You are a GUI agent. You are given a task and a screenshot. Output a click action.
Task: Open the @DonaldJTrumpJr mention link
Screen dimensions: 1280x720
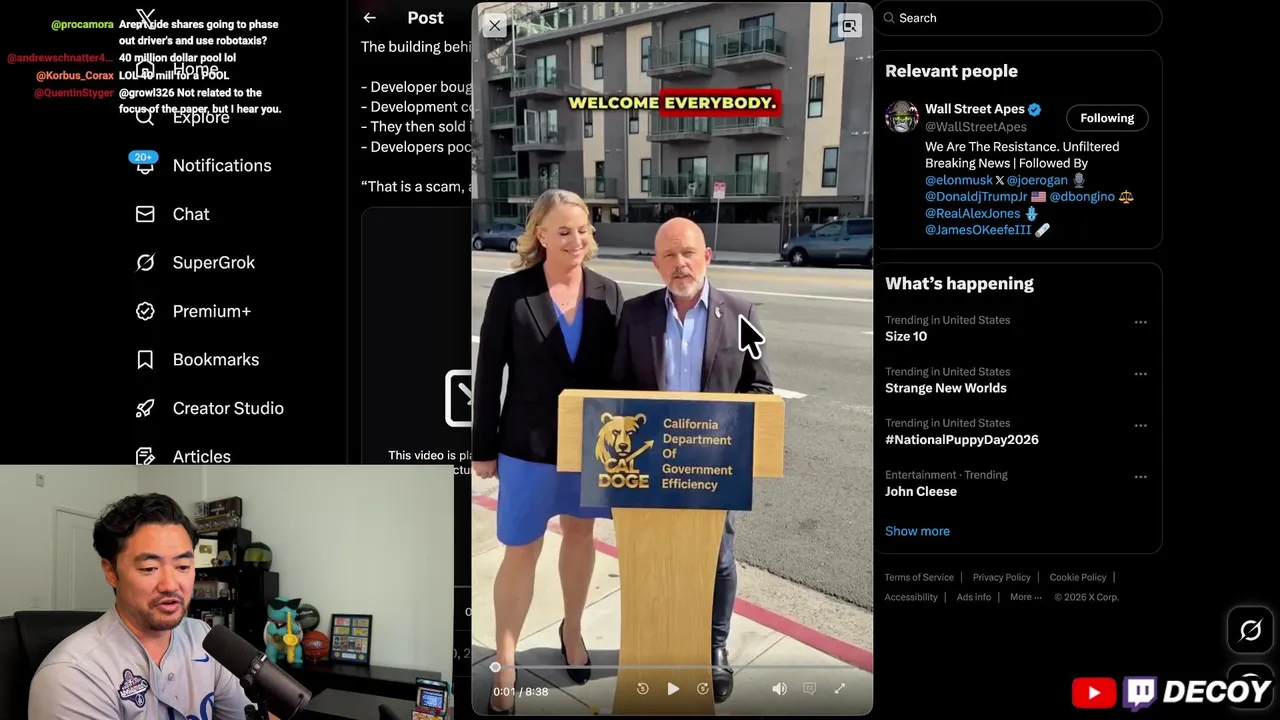pos(976,197)
